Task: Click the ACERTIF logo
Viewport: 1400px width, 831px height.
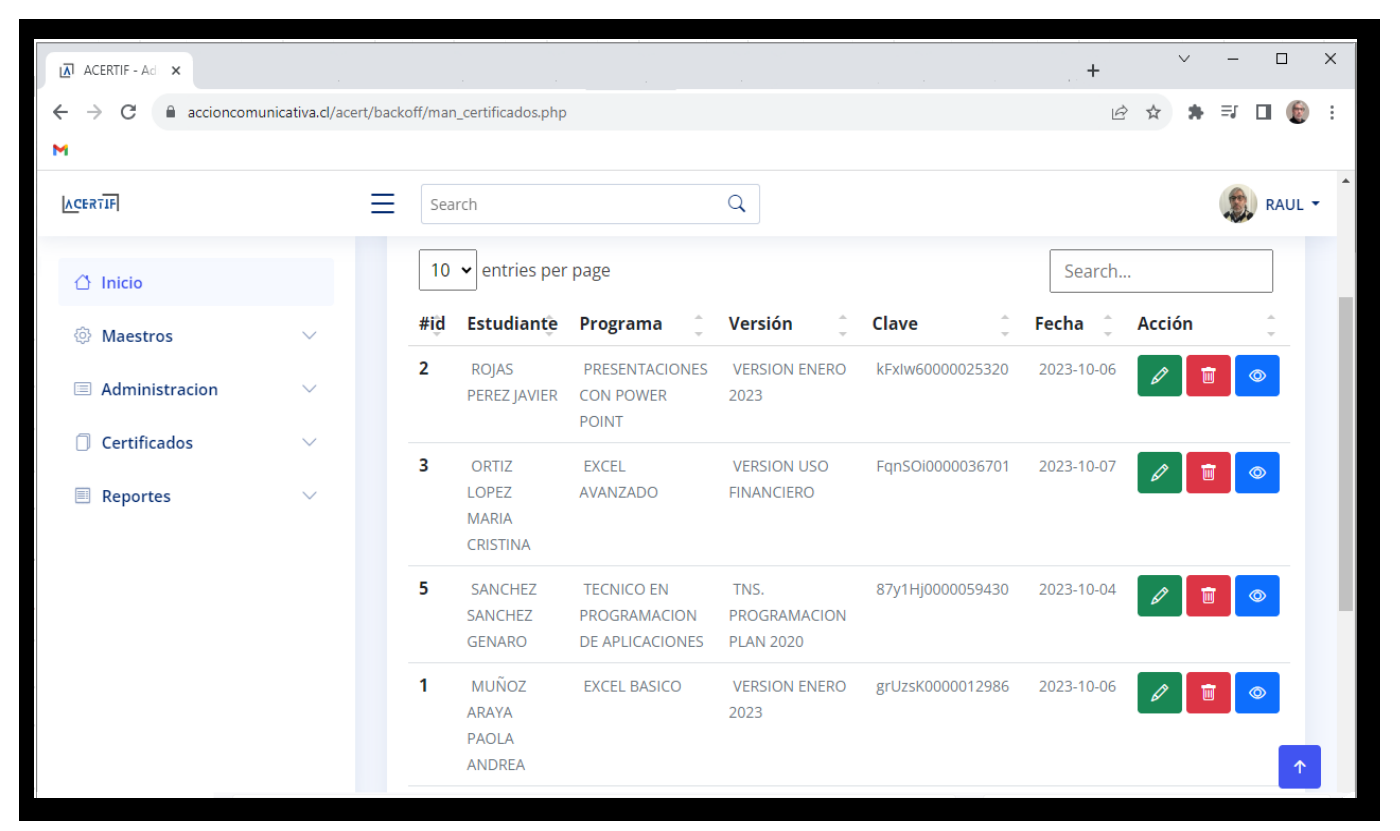Action: click(91, 202)
